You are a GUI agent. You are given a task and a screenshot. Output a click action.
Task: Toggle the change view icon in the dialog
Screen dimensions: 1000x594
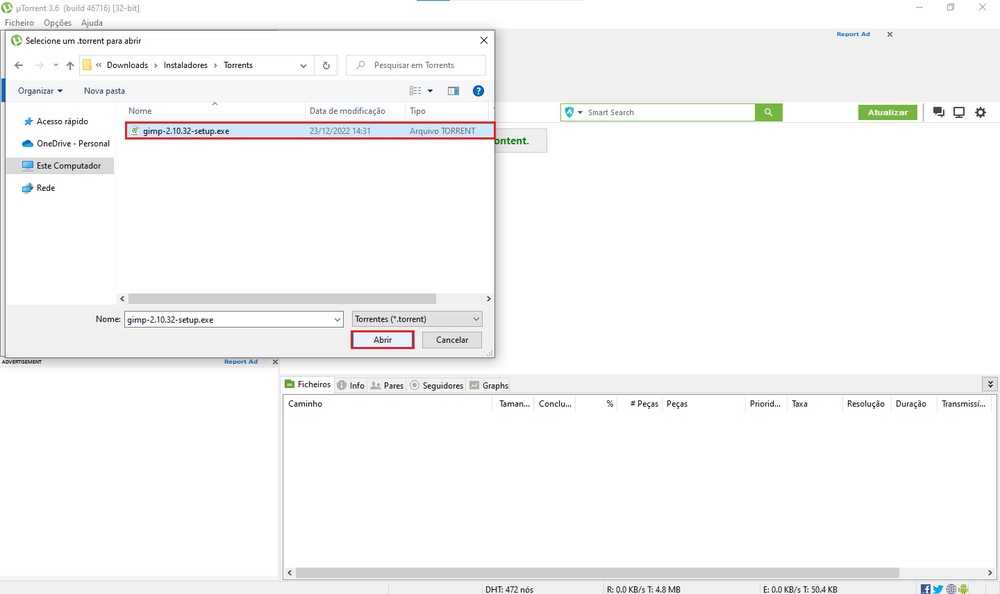tap(415, 90)
